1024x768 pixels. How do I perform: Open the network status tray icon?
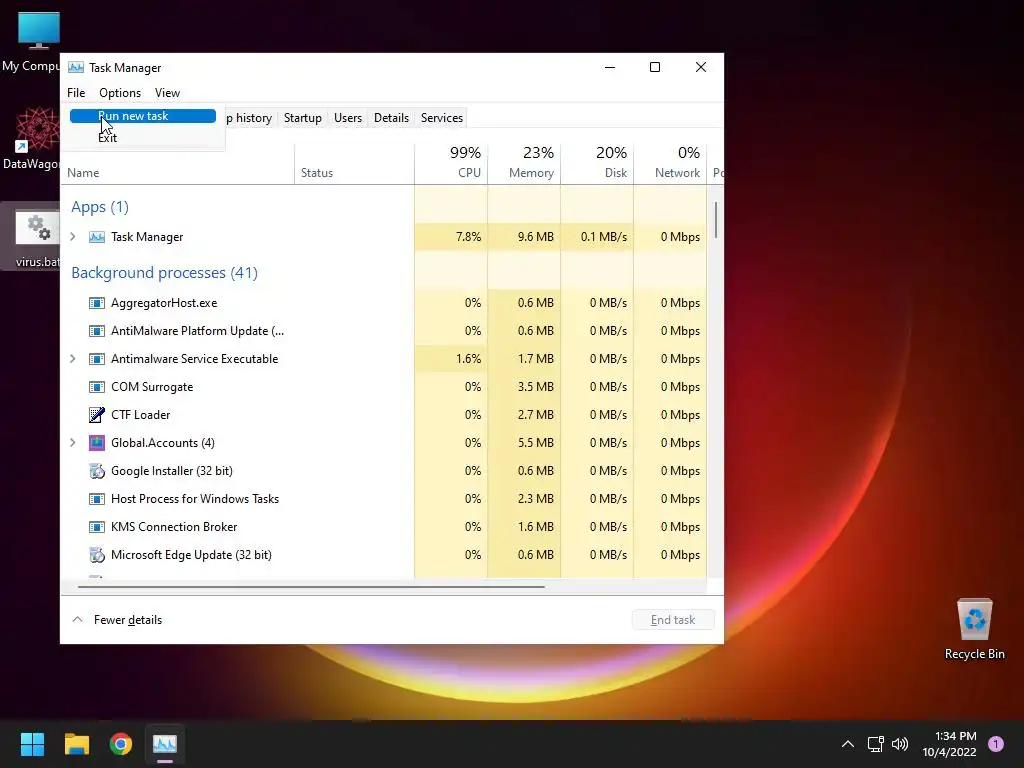875,744
